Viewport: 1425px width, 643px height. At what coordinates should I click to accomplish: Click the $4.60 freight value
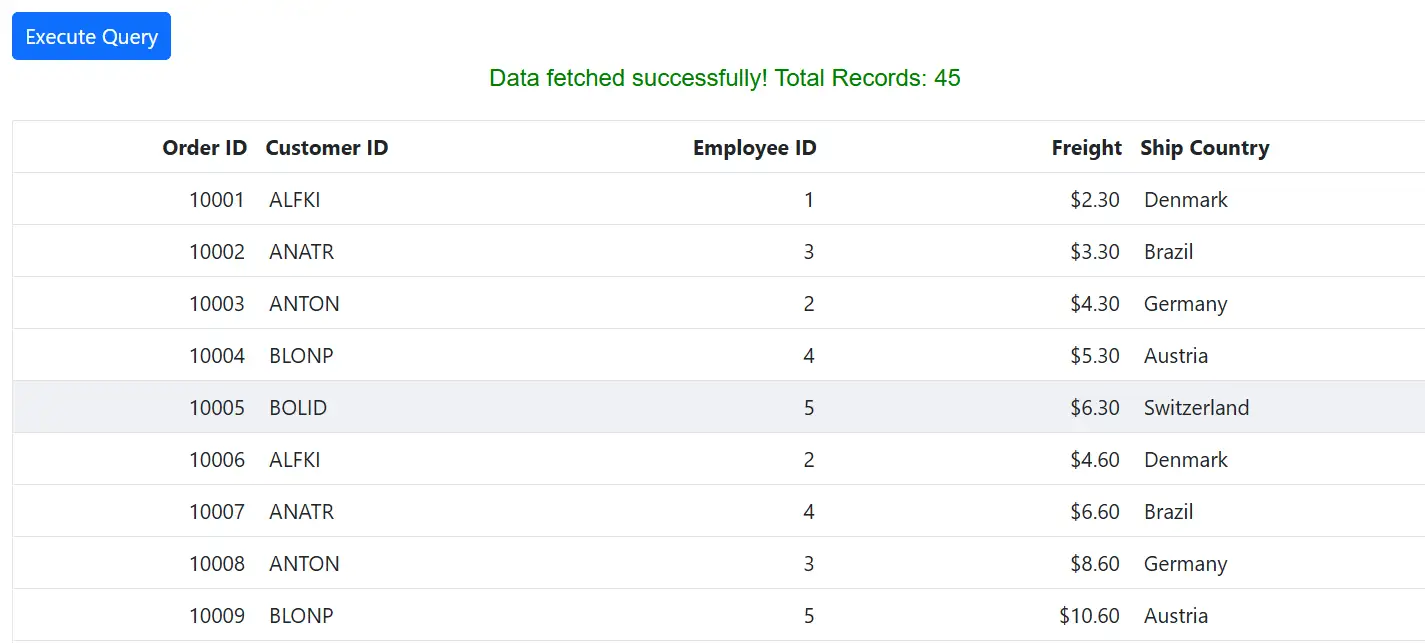click(1095, 460)
